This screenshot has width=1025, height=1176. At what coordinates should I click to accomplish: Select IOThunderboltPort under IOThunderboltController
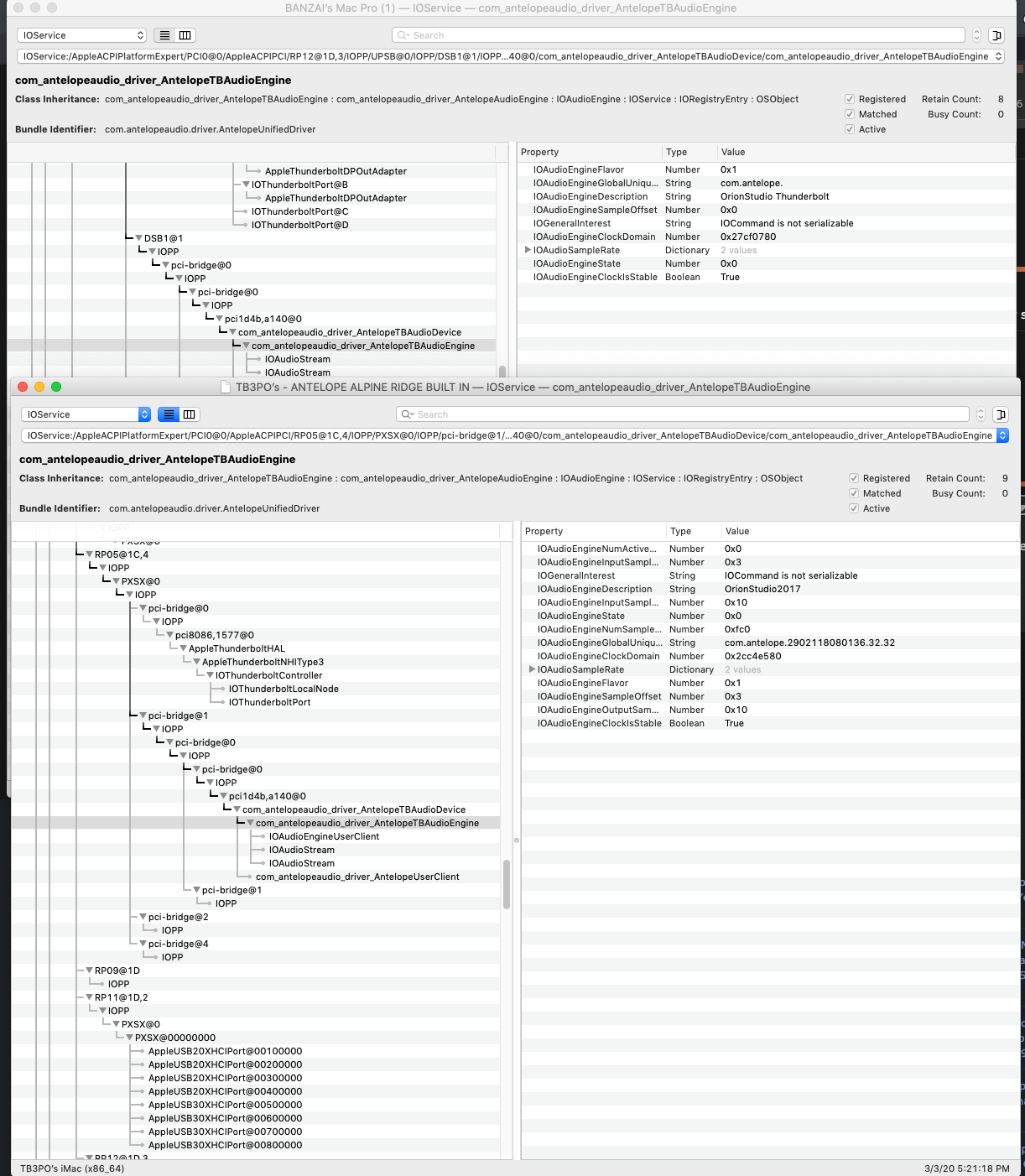269,702
